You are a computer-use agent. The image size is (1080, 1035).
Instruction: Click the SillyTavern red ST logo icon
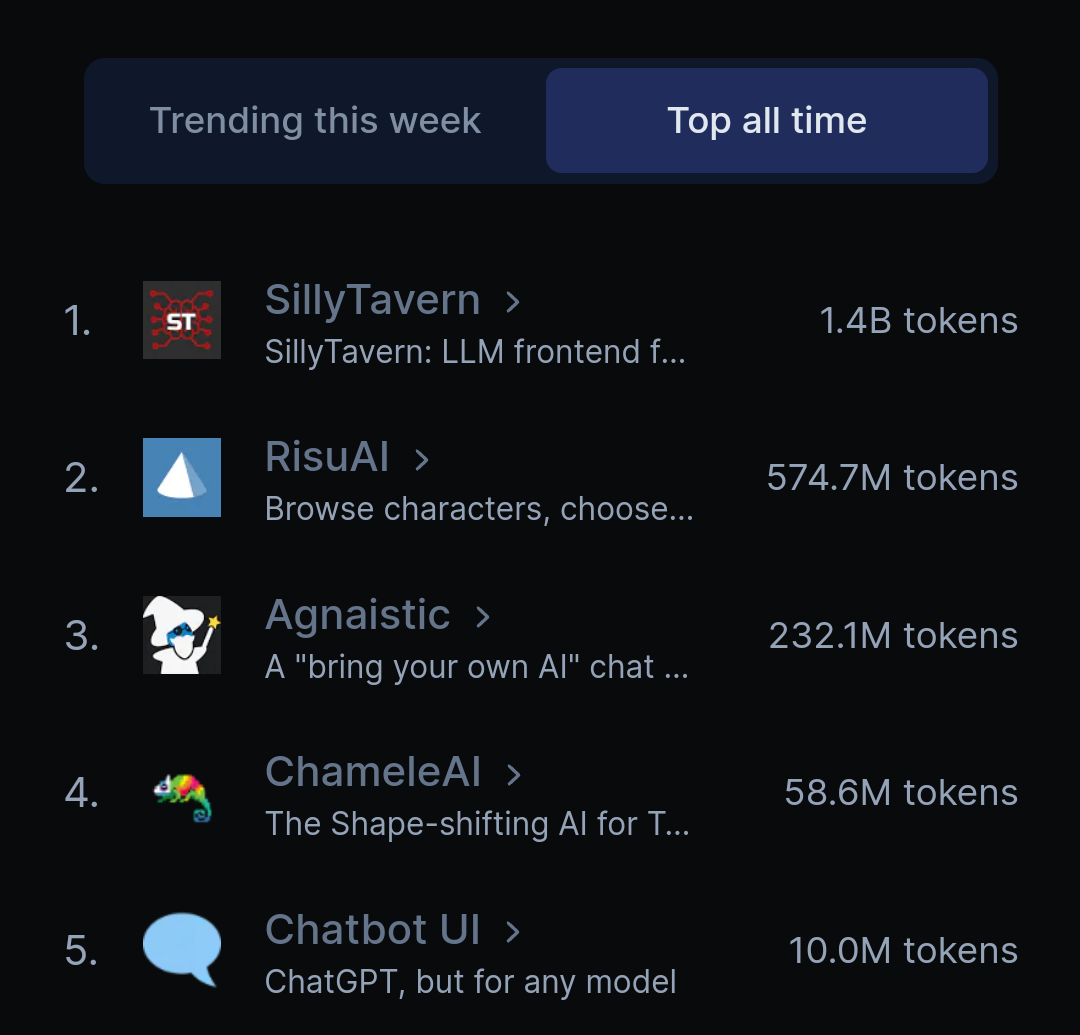pos(182,320)
